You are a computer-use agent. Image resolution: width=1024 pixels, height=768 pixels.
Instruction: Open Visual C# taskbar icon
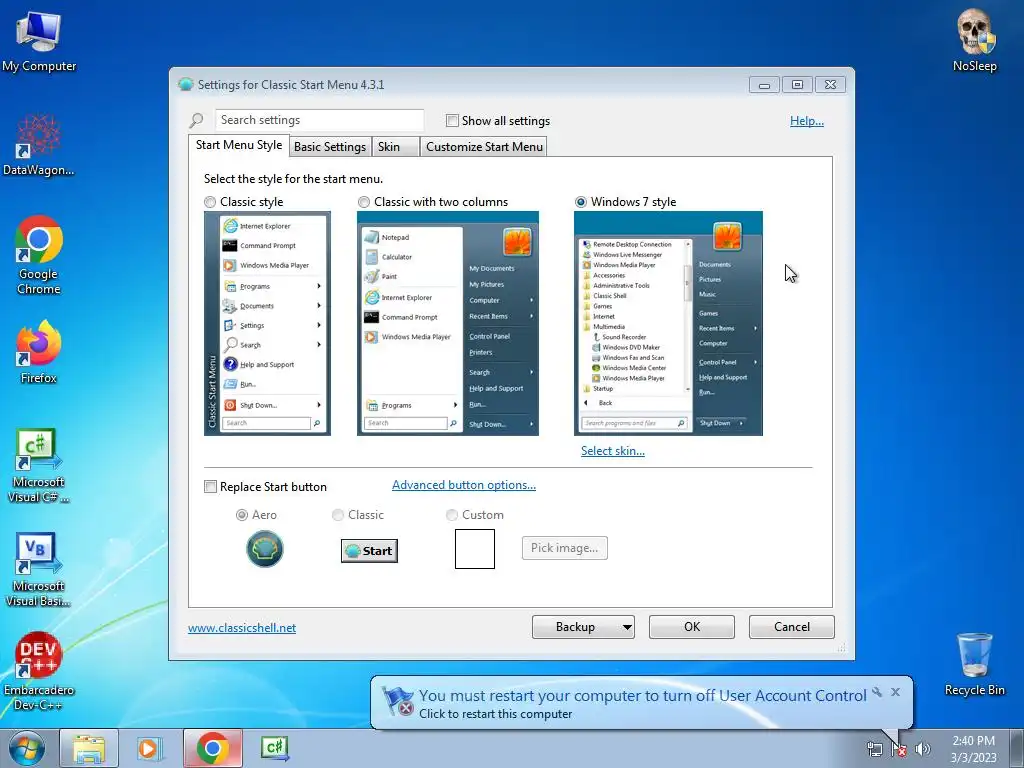click(274, 748)
